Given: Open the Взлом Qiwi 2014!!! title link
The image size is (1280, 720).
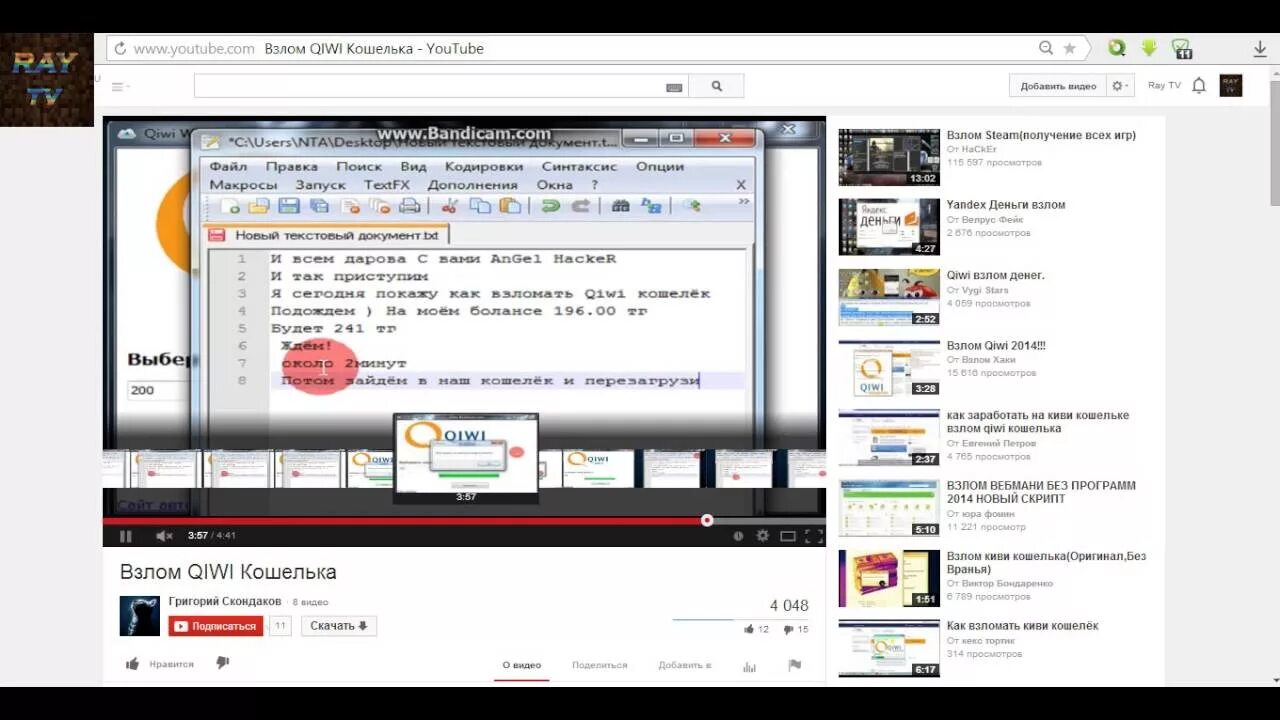Looking at the screenshot, I should tap(996, 345).
